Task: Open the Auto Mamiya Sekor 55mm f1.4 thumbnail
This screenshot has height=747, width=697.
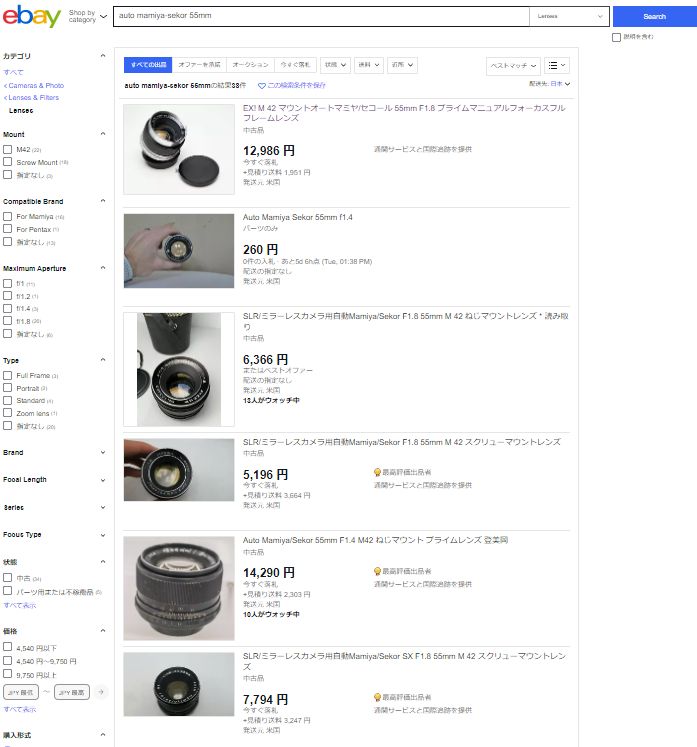Action: 179,250
